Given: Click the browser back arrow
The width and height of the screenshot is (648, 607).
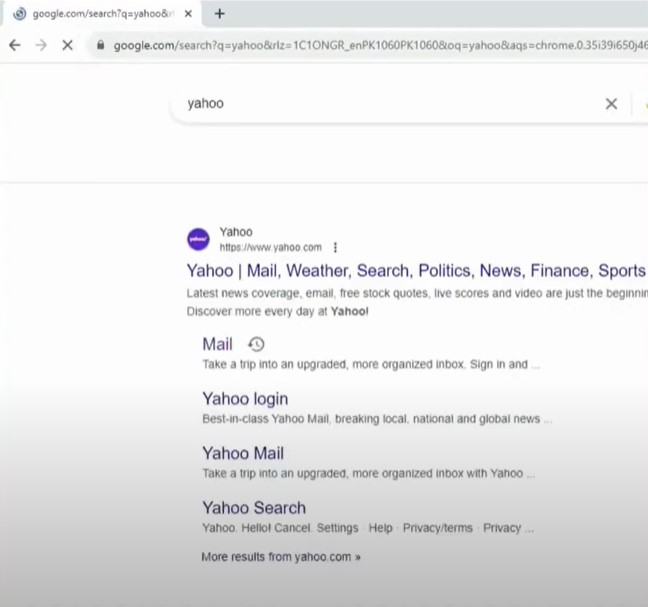Looking at the screenshot, I should [15, 45].
